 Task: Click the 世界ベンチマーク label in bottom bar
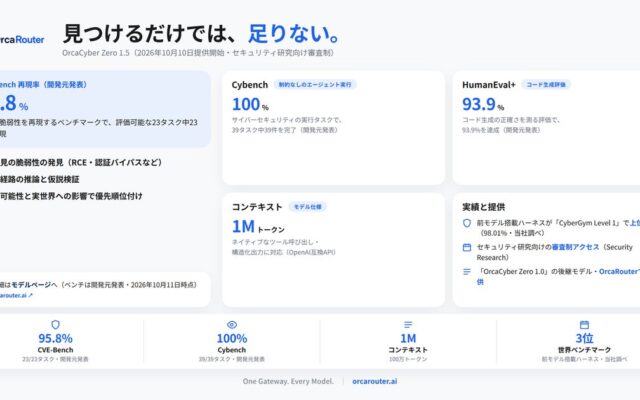[x=584, y=350]
